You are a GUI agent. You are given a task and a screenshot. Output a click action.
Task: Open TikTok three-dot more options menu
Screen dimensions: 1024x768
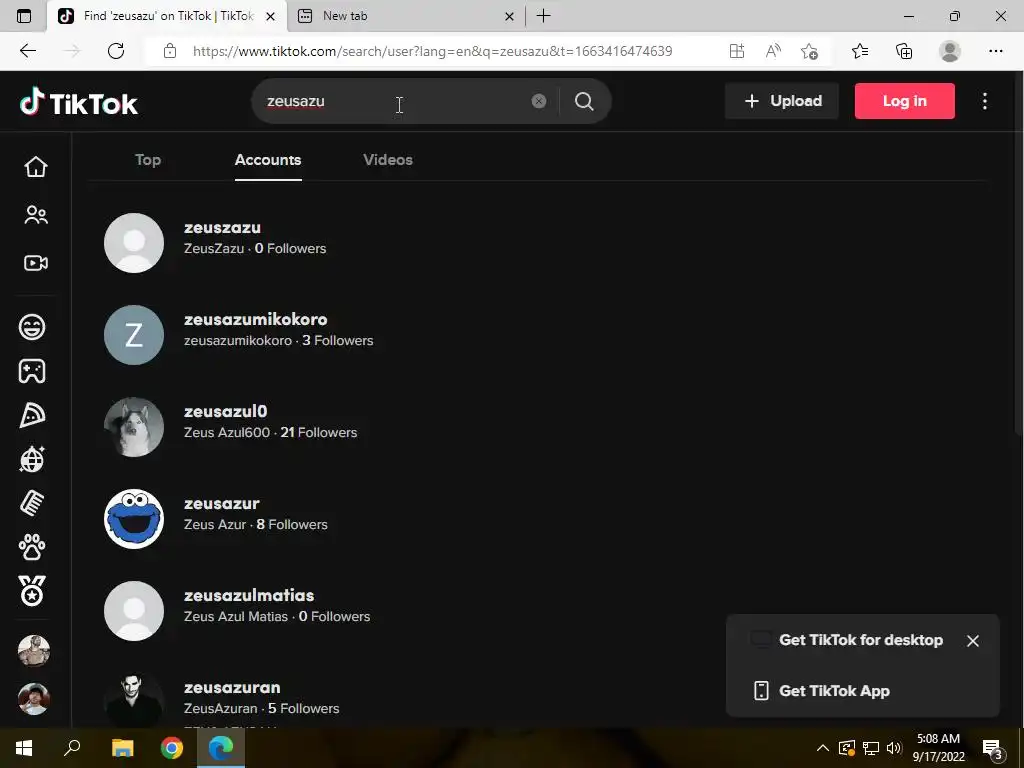[985, 101]
